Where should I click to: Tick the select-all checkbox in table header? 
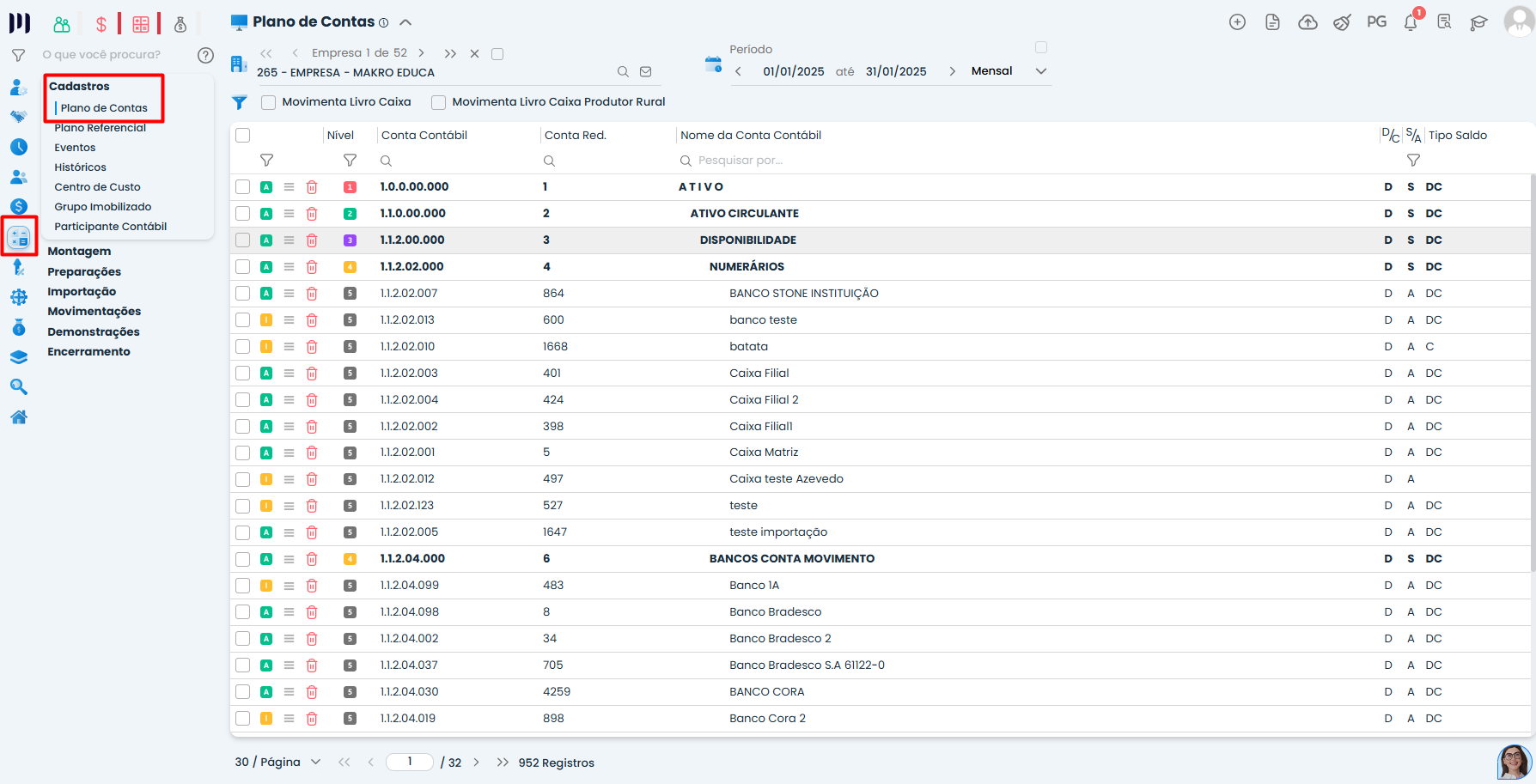pyautogui.click(x=243, y=135)
